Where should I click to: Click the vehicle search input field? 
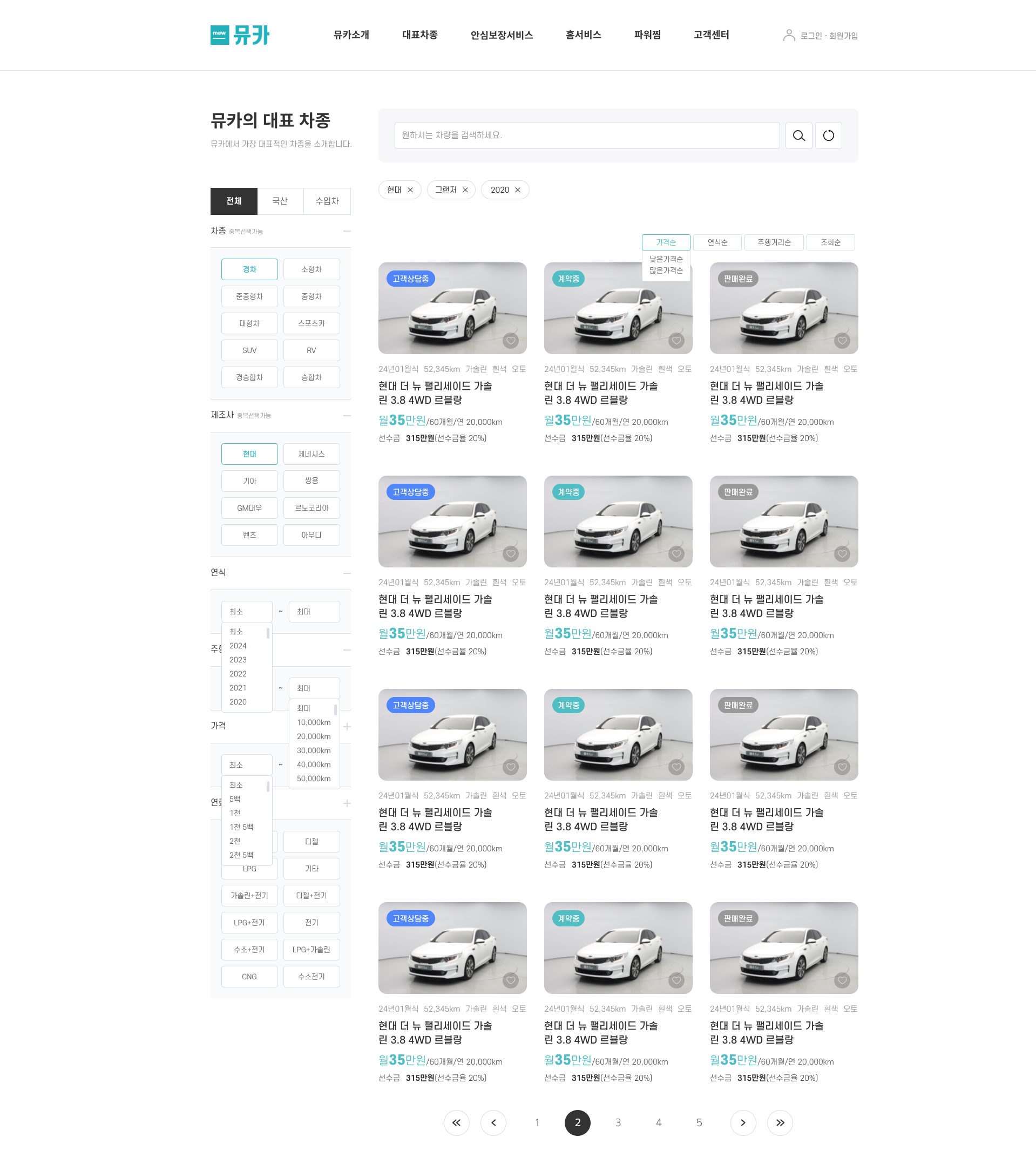click(587, 136)
